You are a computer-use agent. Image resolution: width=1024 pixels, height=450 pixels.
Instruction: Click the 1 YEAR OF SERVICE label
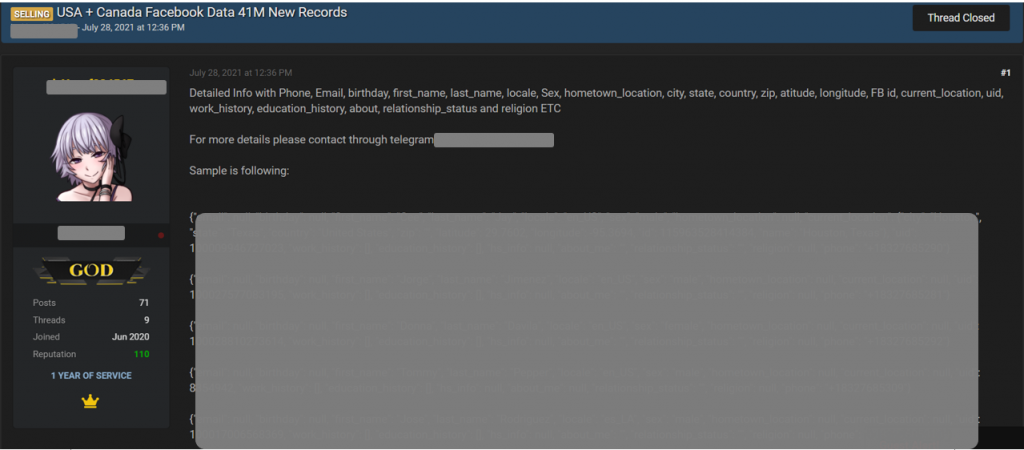click(x=91, y=376)
